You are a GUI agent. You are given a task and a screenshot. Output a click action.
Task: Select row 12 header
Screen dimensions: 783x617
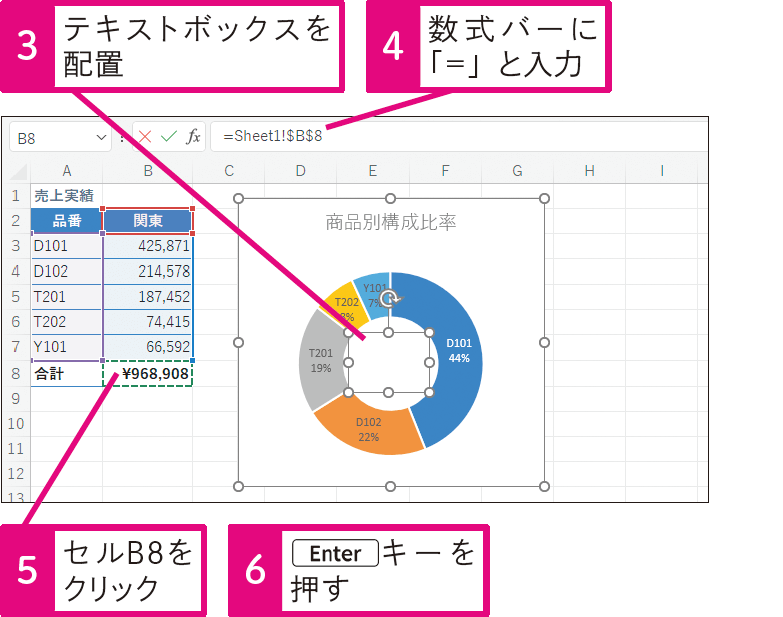pyautogui.click(x=16, y=474)
